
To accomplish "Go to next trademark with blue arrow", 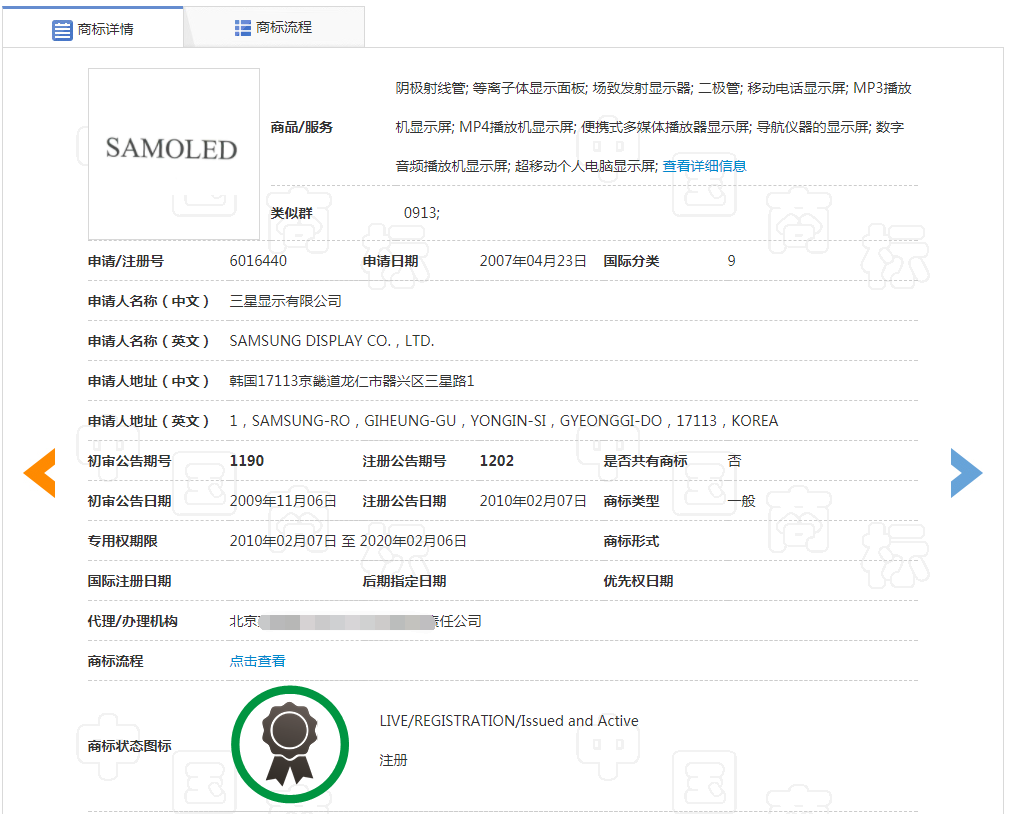I will 966,473.
